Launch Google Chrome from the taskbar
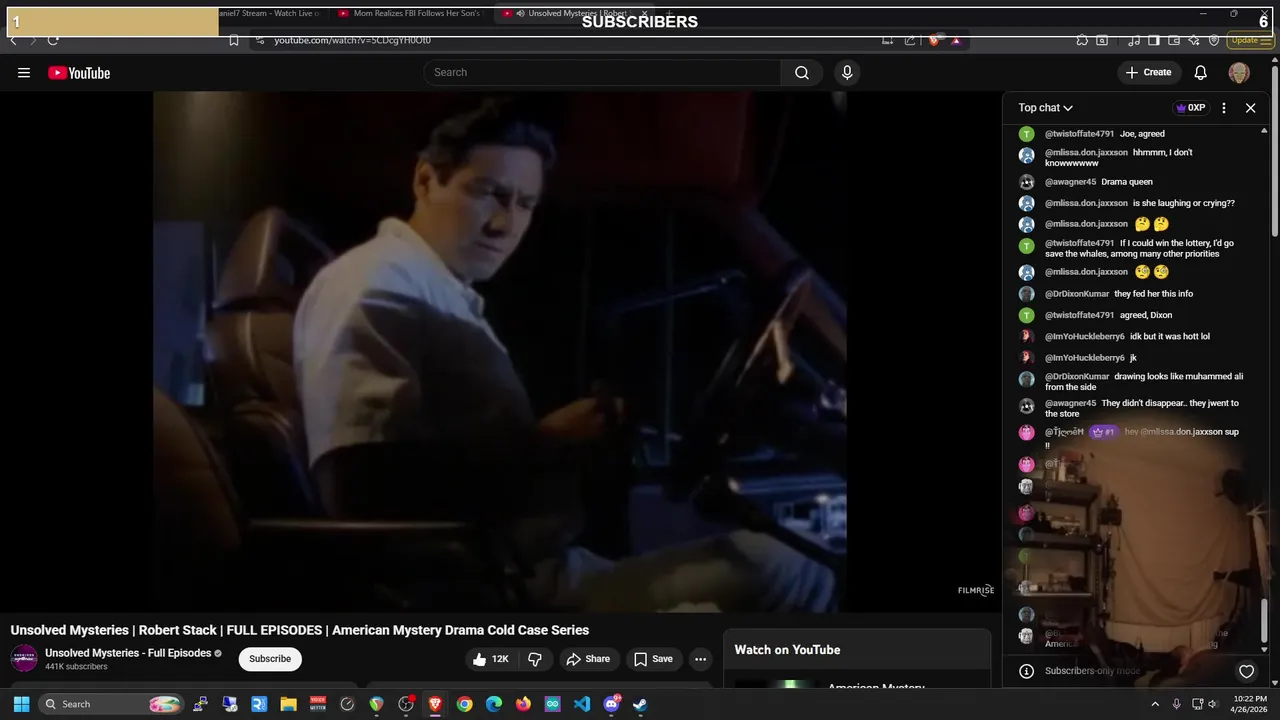 [x=465, y=704]
